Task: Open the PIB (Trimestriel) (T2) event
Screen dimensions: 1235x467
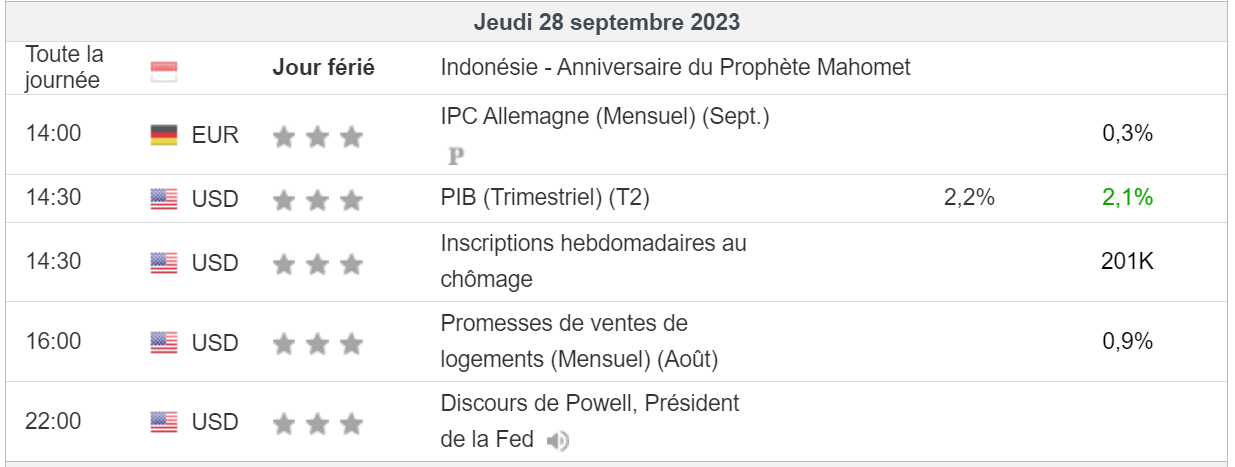Action: (545, 199)
